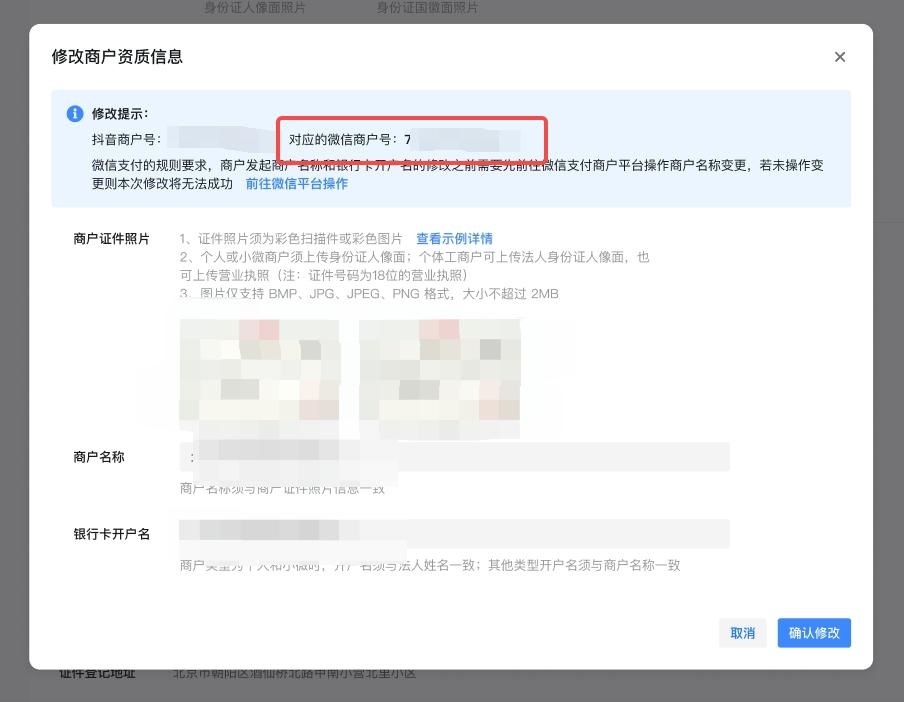Close the 修改商户资质信息 dialog
904x702 pixels.
pyautogui.click(x=839, y=56)
